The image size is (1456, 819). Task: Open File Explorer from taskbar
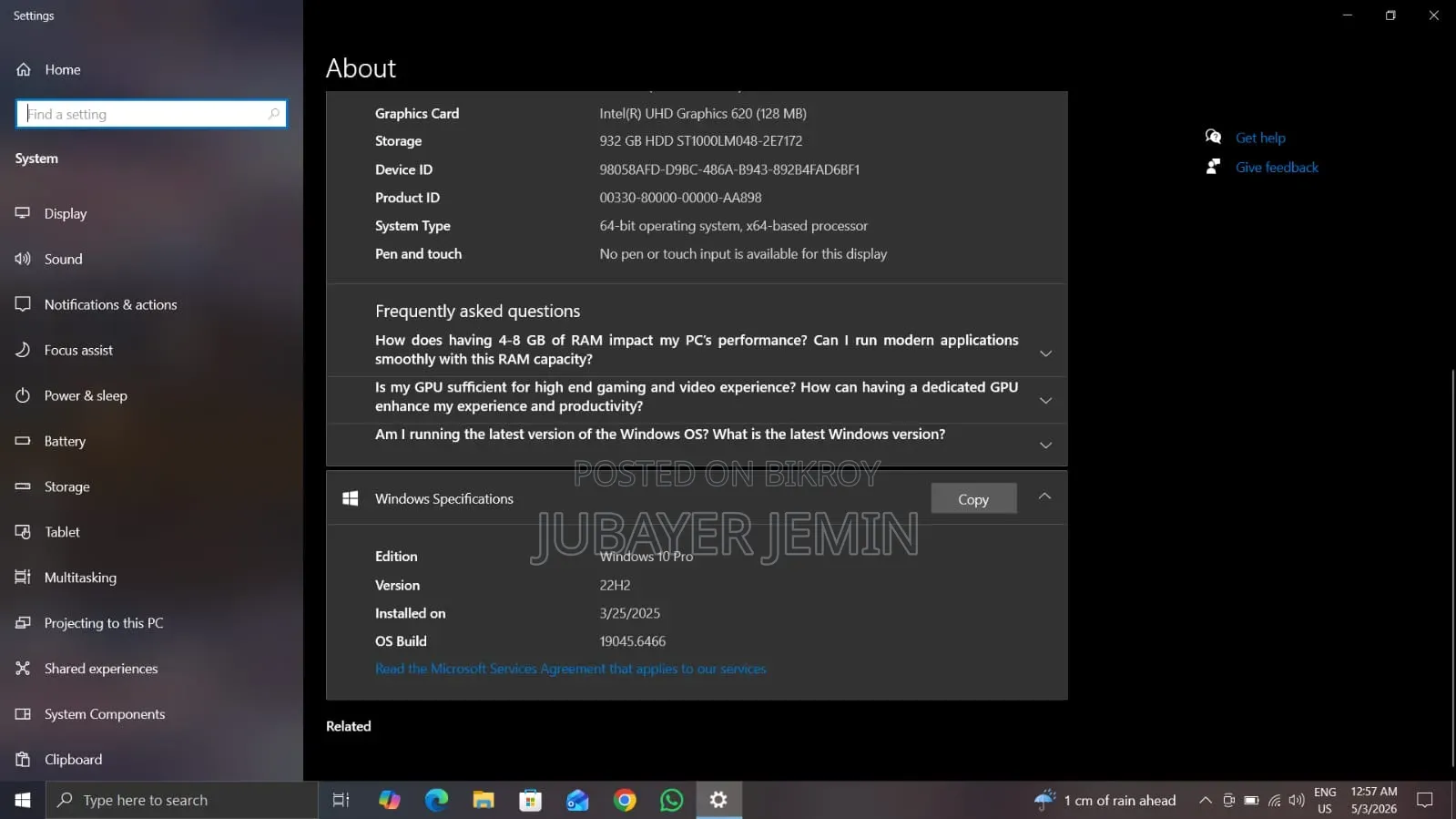(484, 800)
